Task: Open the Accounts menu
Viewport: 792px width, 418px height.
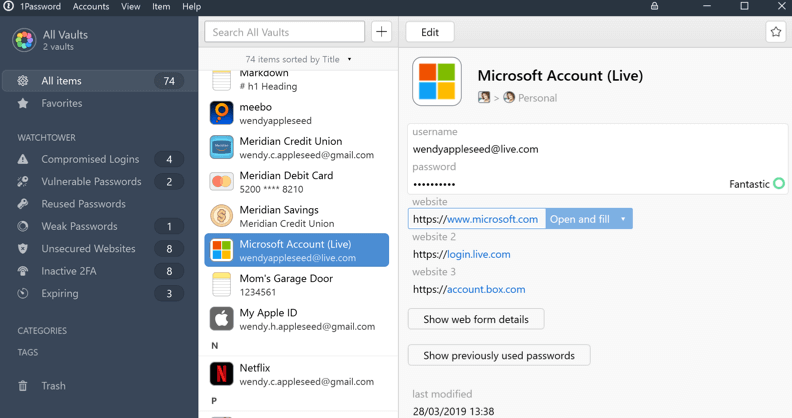Action: click(91, 7)
